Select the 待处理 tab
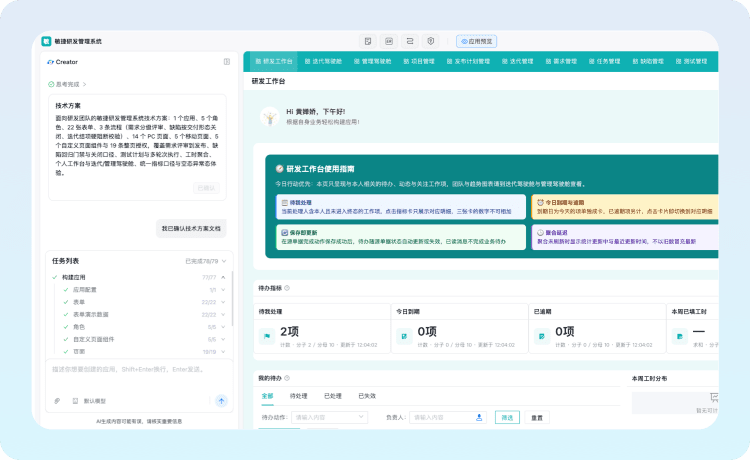 (x=298, y=396)
